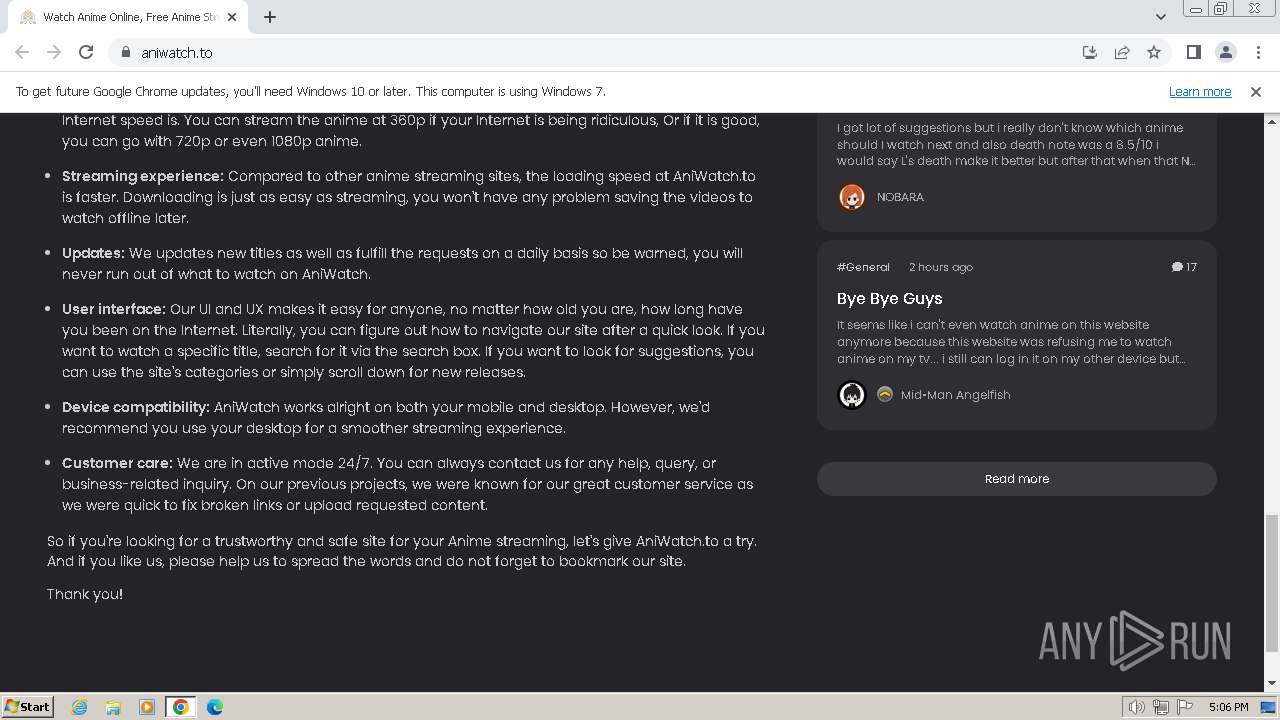Image resolution: width=1280 pixels, height=720 pixels.
Task: Dismiss the Chrome update notification bar
Action: (x=1255, y=91)
